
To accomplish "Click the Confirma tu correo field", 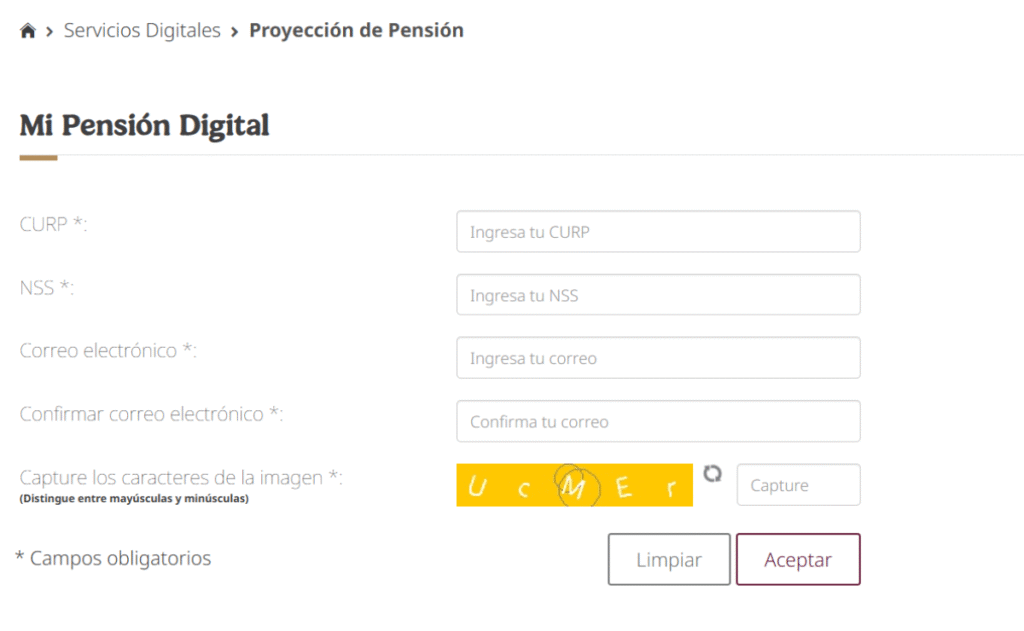I will click(658, 421).
